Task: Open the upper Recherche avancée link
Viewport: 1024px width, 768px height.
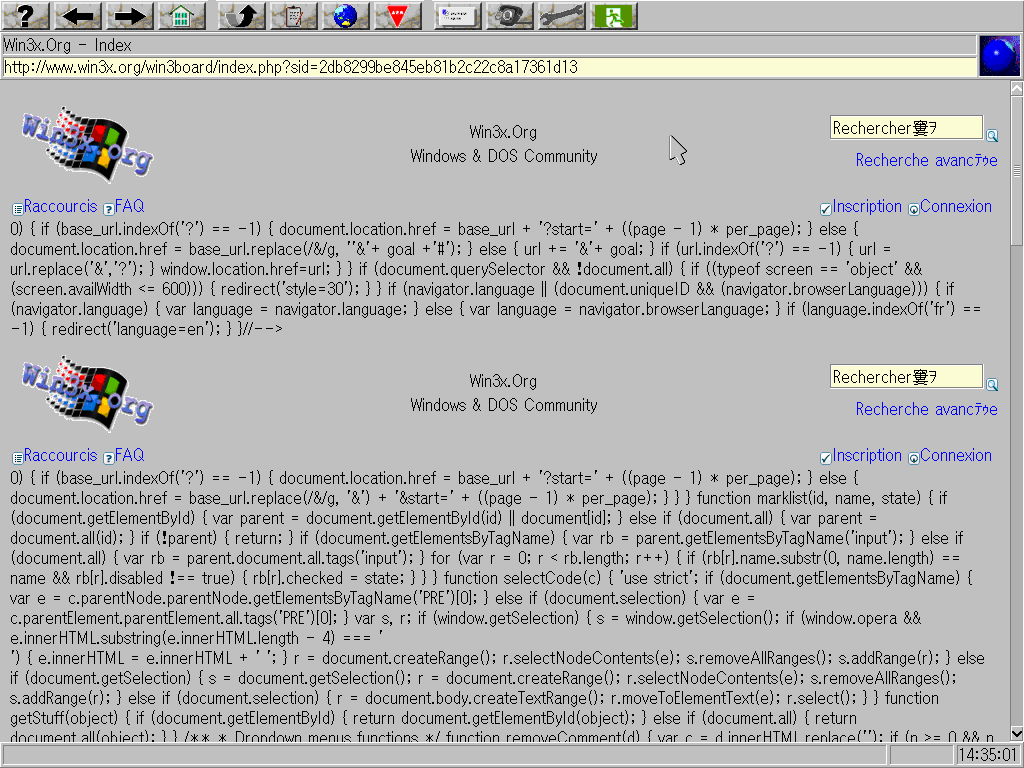Action: click(926, 160)
